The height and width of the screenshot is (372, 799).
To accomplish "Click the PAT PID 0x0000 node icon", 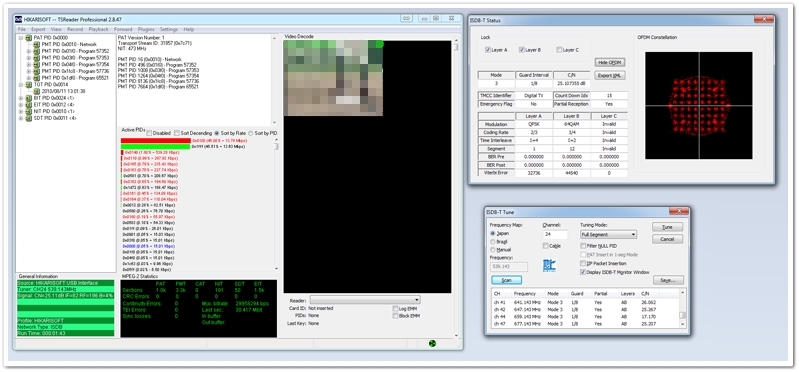I will pos(29,38).
